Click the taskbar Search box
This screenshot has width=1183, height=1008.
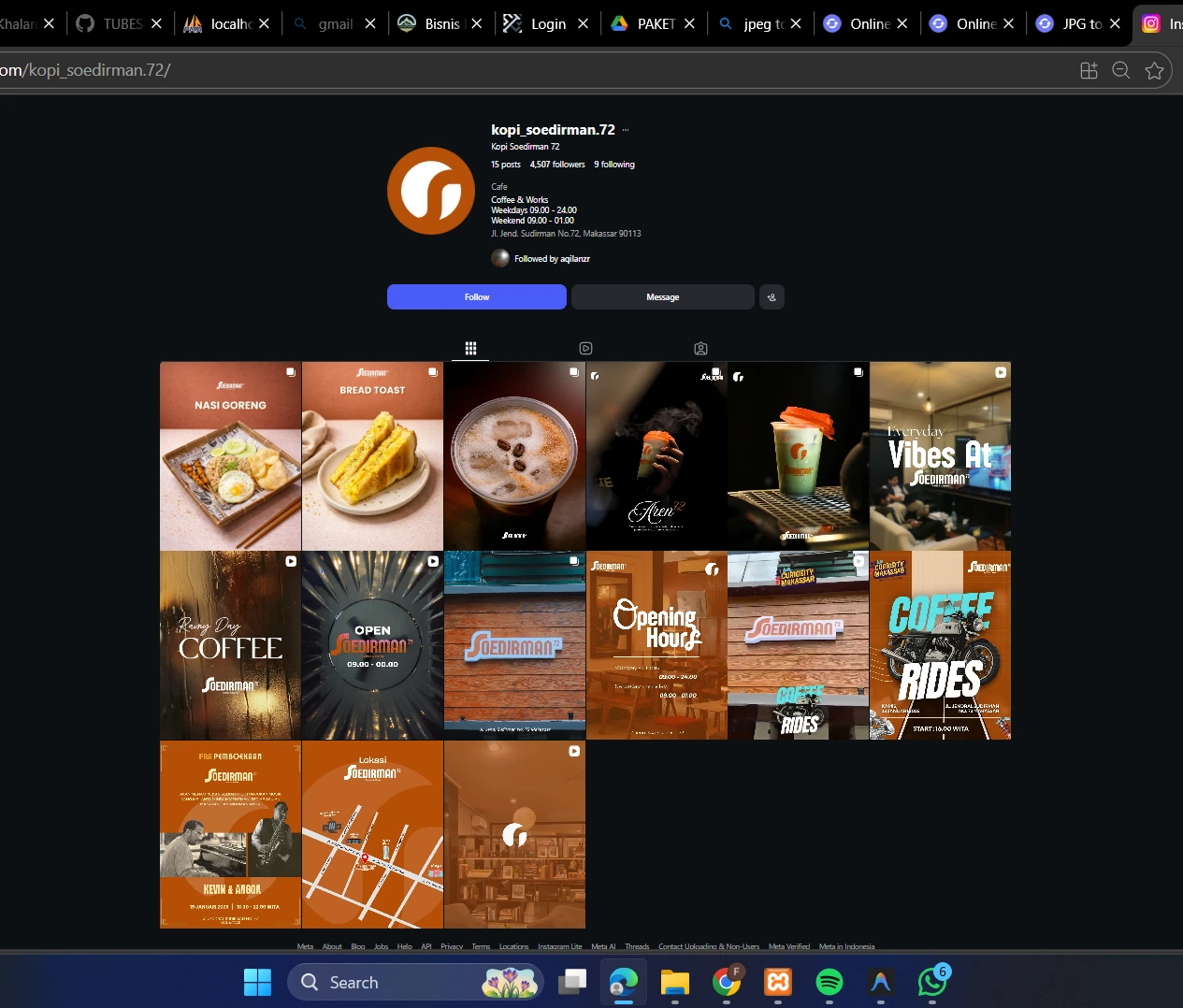tap(415, 982)
